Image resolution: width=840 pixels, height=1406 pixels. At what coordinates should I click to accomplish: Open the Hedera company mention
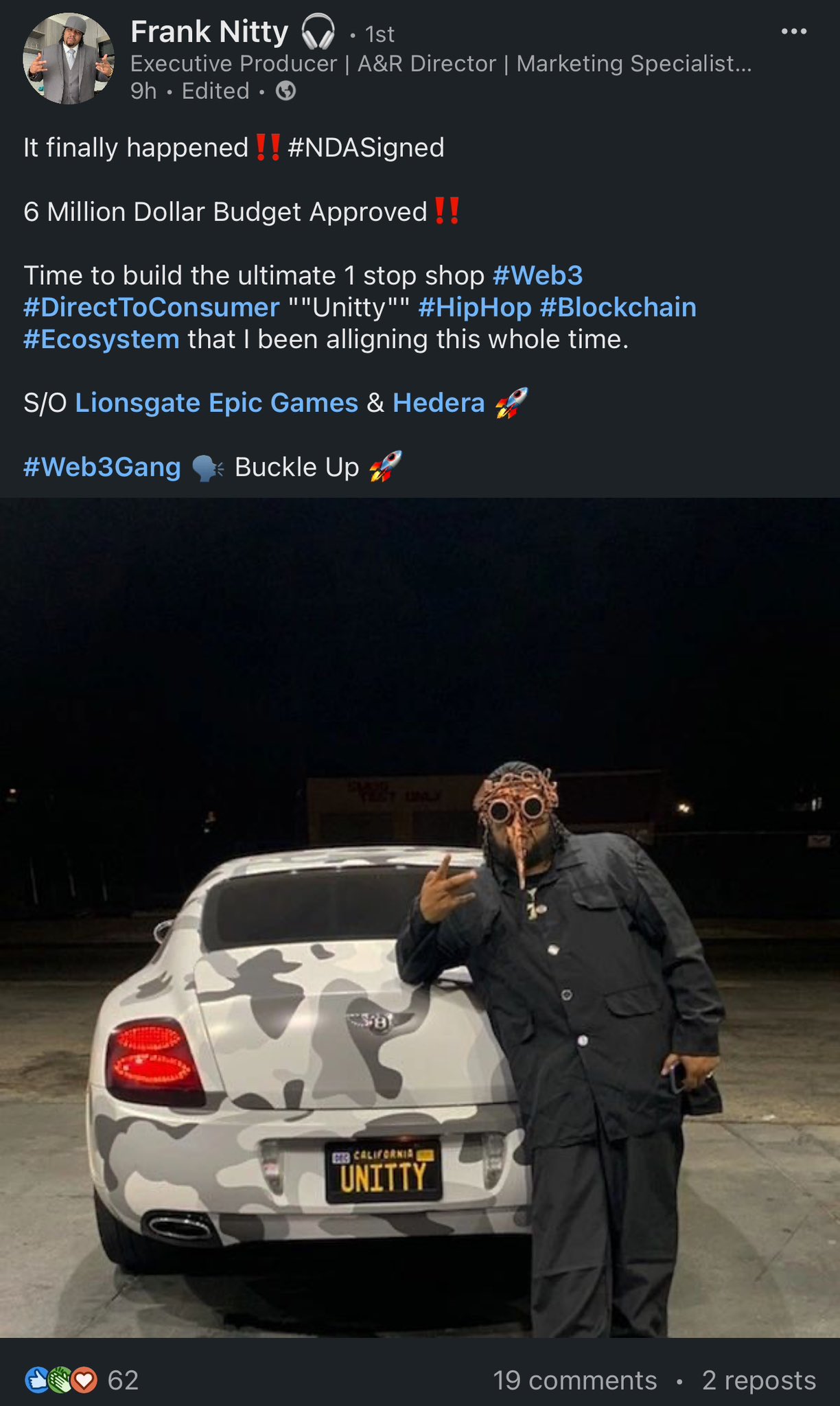pos(439,403)
